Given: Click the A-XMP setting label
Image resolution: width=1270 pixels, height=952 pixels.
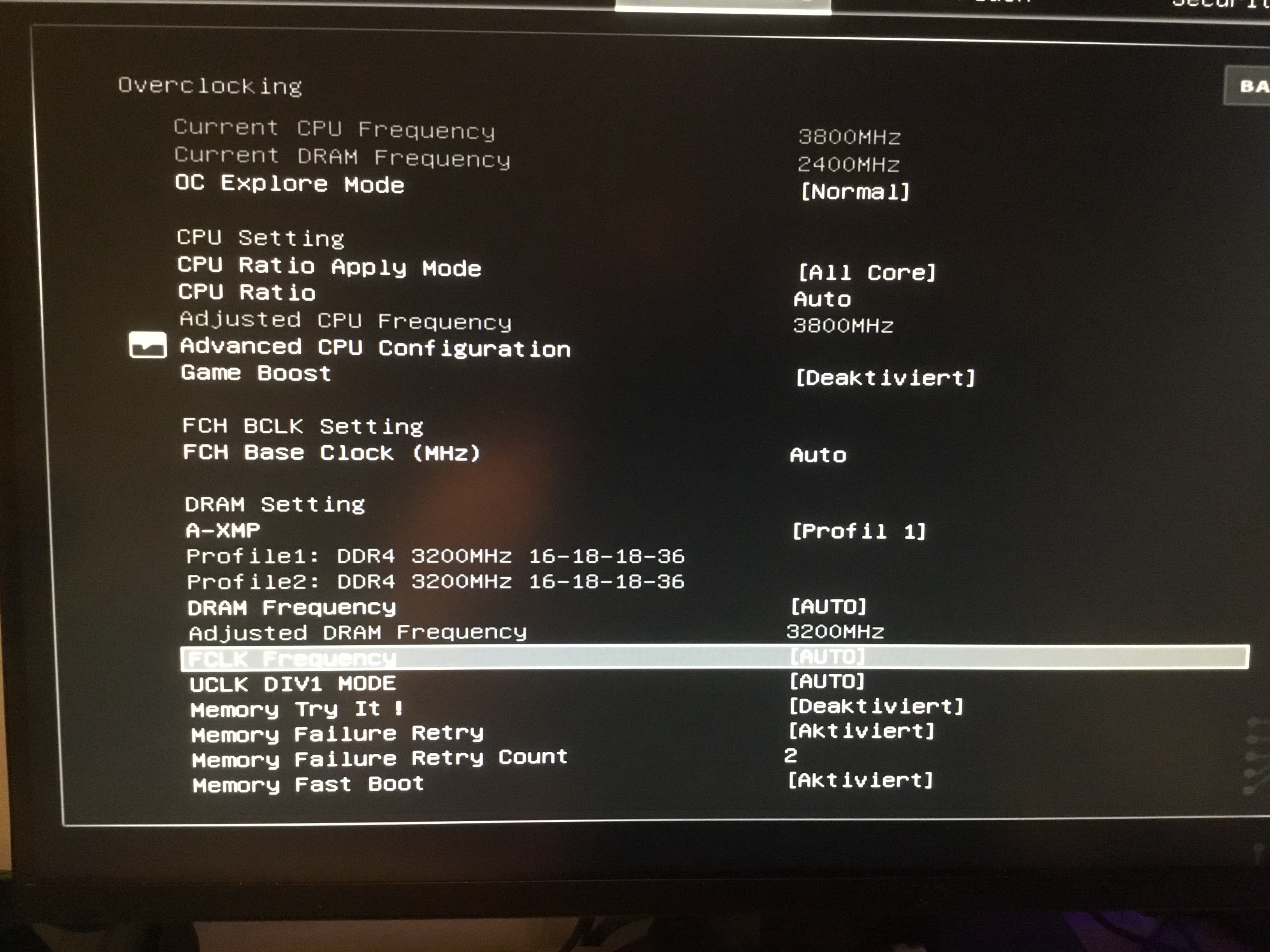Looking at the screenshot, I should [223, 530].
